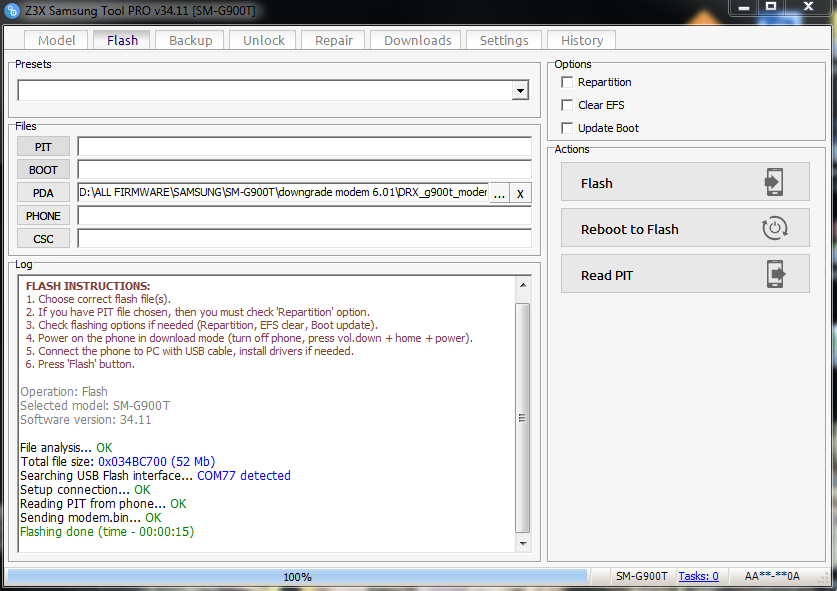Clear PDA file with the x button
837x591 pixels.
(x=520, y=193)
